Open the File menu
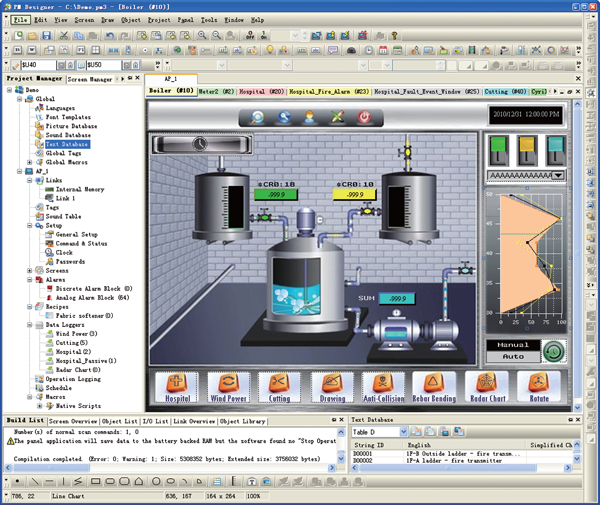 pyautogui.click(x=20, y=20)
